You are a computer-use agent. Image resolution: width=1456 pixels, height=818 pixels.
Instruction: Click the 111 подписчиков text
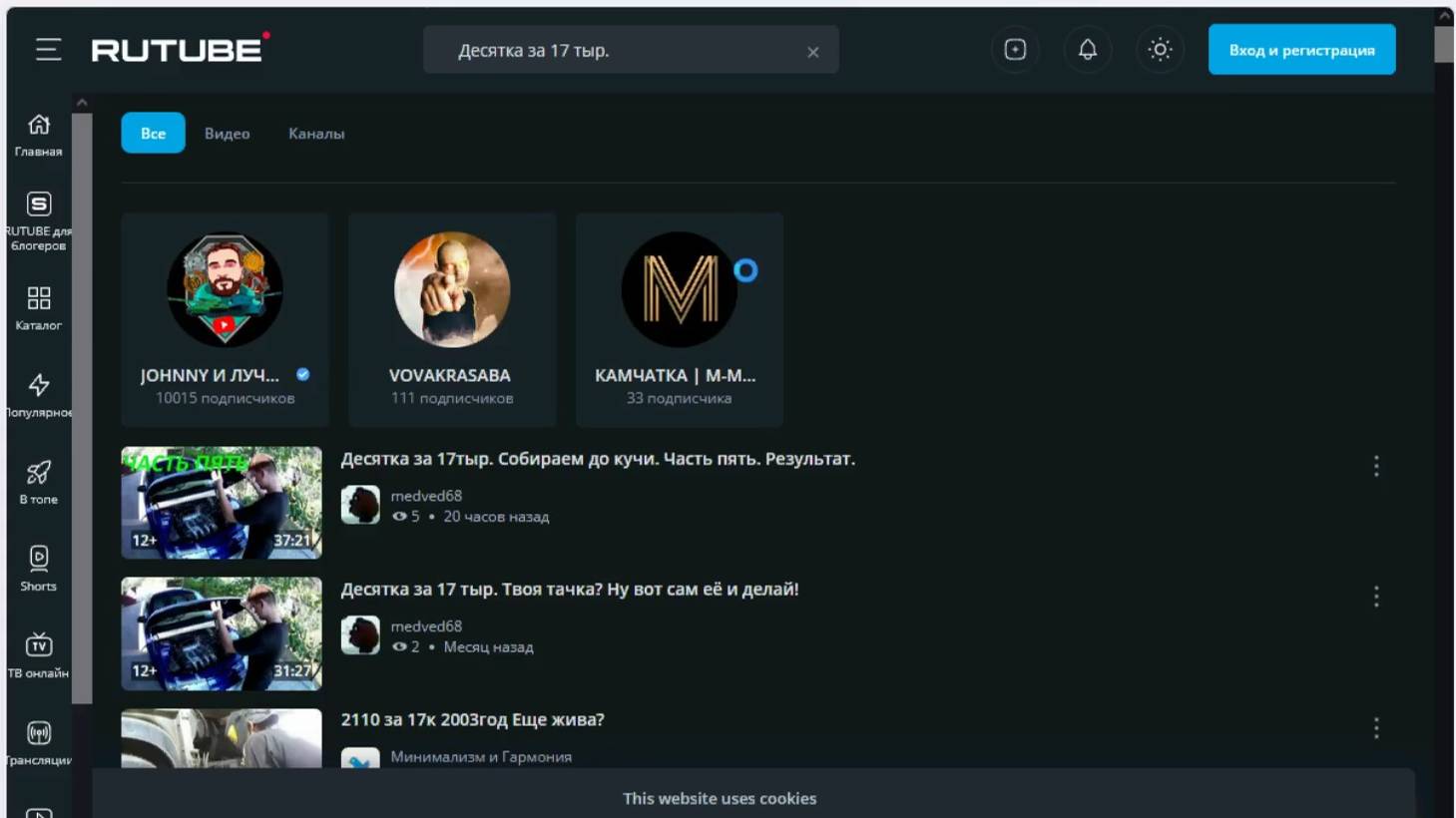tap(452, 398)
